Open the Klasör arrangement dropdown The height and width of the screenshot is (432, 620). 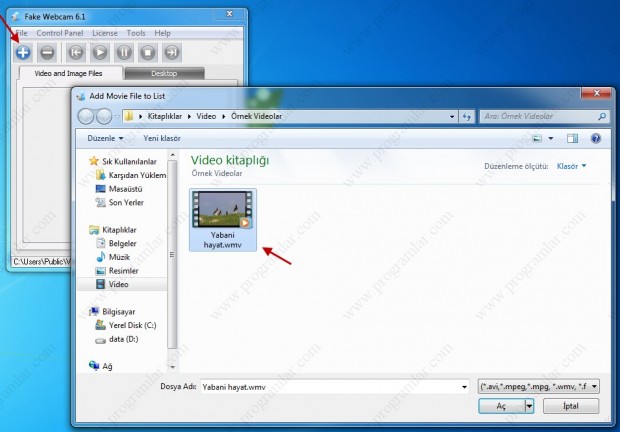(571, 166)
